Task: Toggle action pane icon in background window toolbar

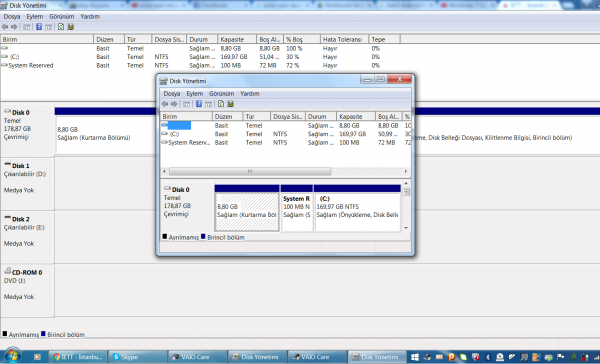Action: pos(49,27)
